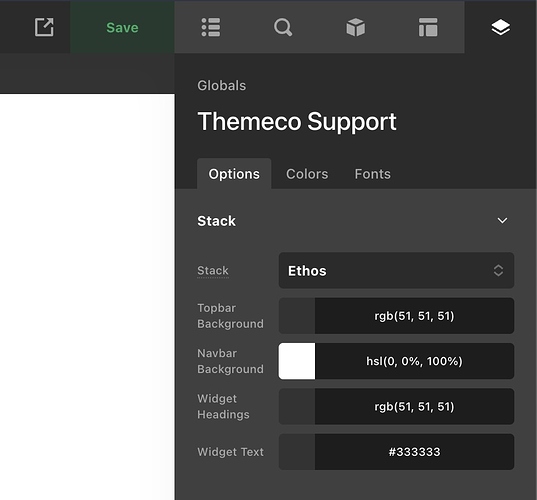Open the external preview icon
Image resolution: width=537 pixels, height=500 pixels.
(44, 27)
